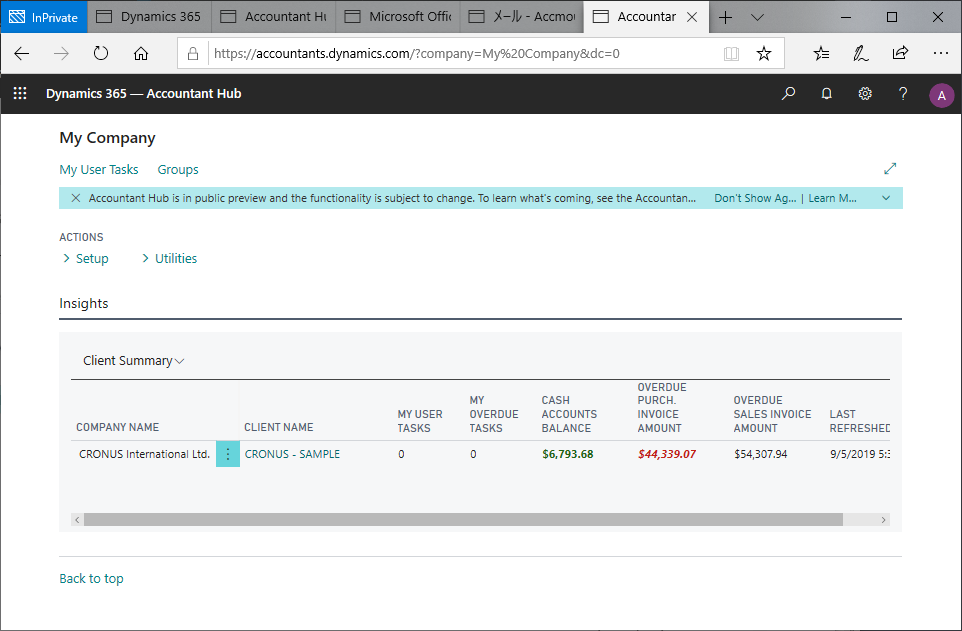Click the My Overdue Tasks column header

click(x=494, y=414)
